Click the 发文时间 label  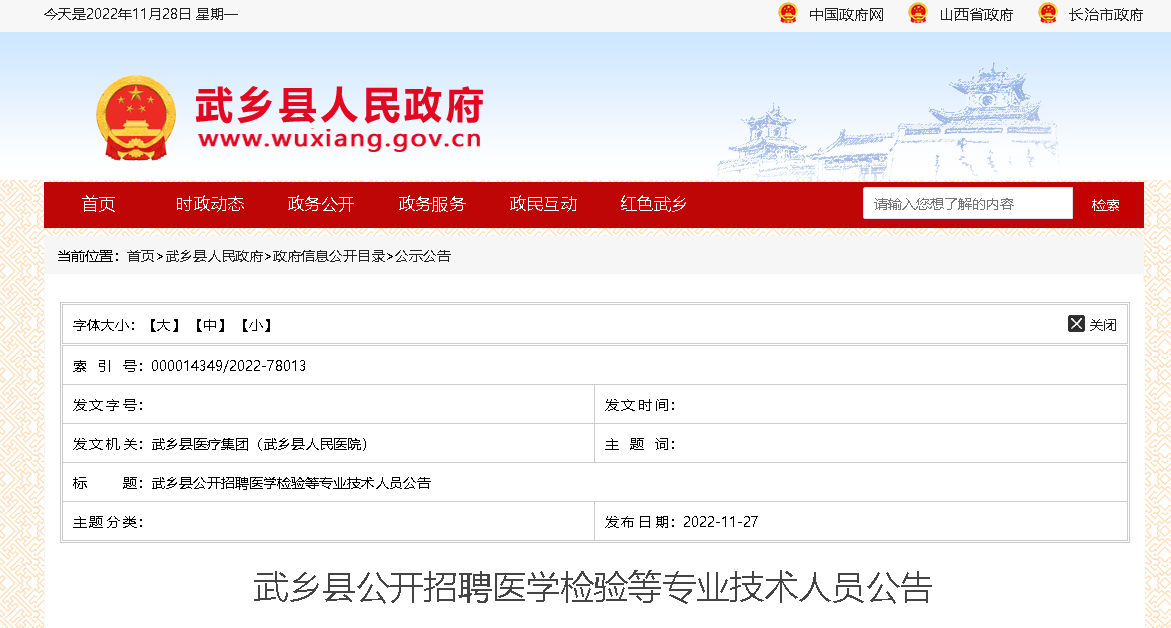pyautogui.click(x=640, y=405)
